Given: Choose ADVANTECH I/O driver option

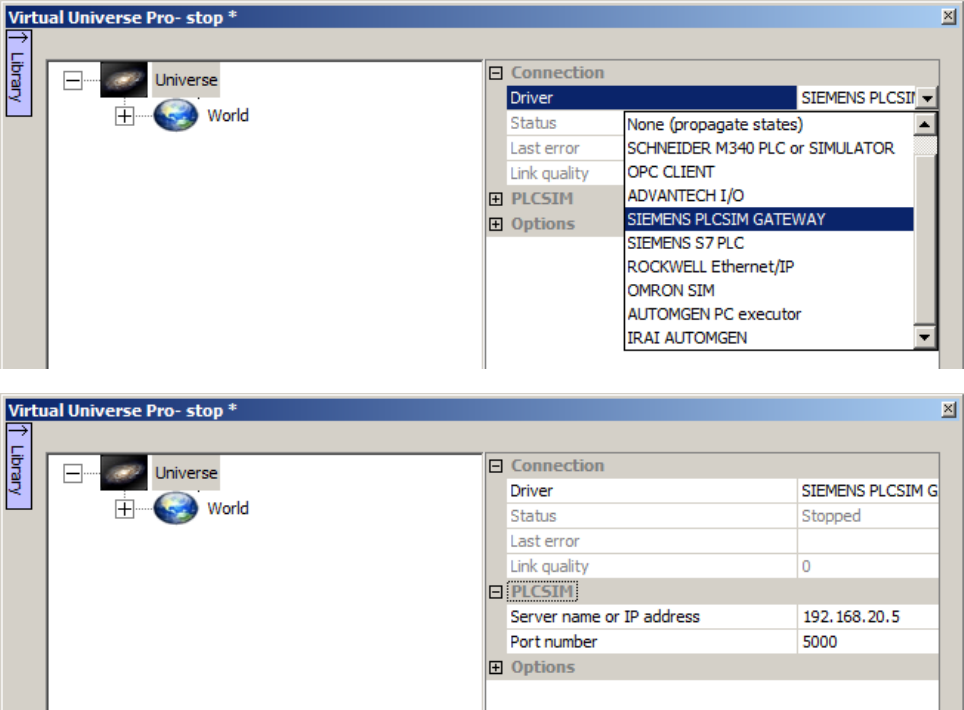Looking at the screenshot, I should 769,195.
